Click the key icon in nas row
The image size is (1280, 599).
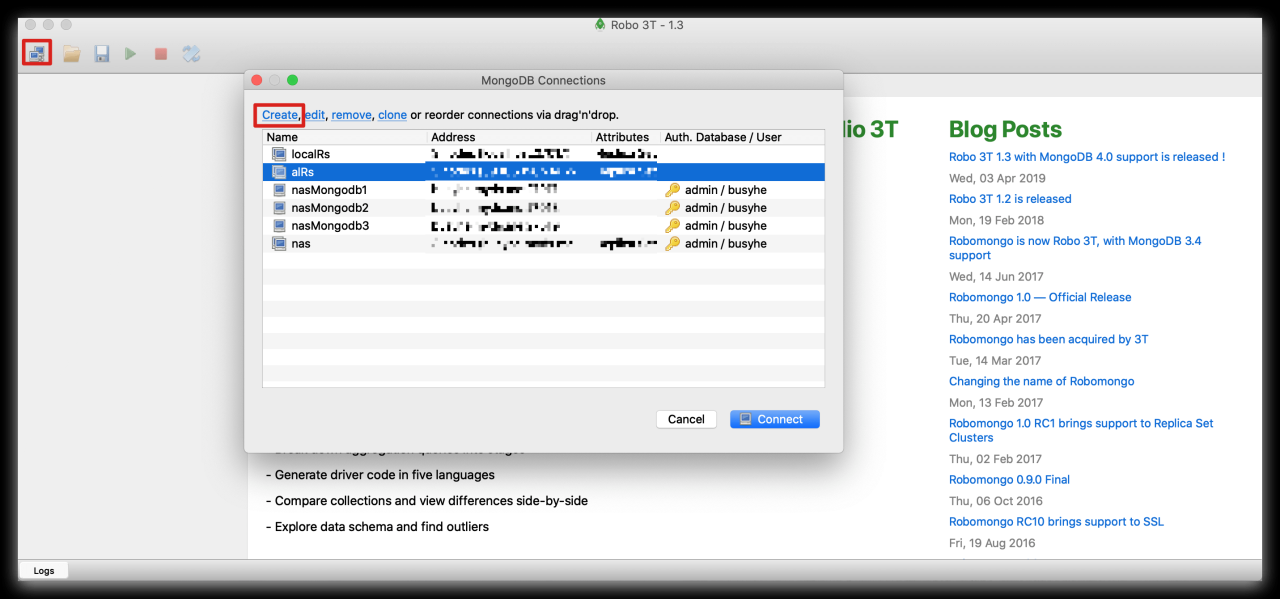pos(672,244)
